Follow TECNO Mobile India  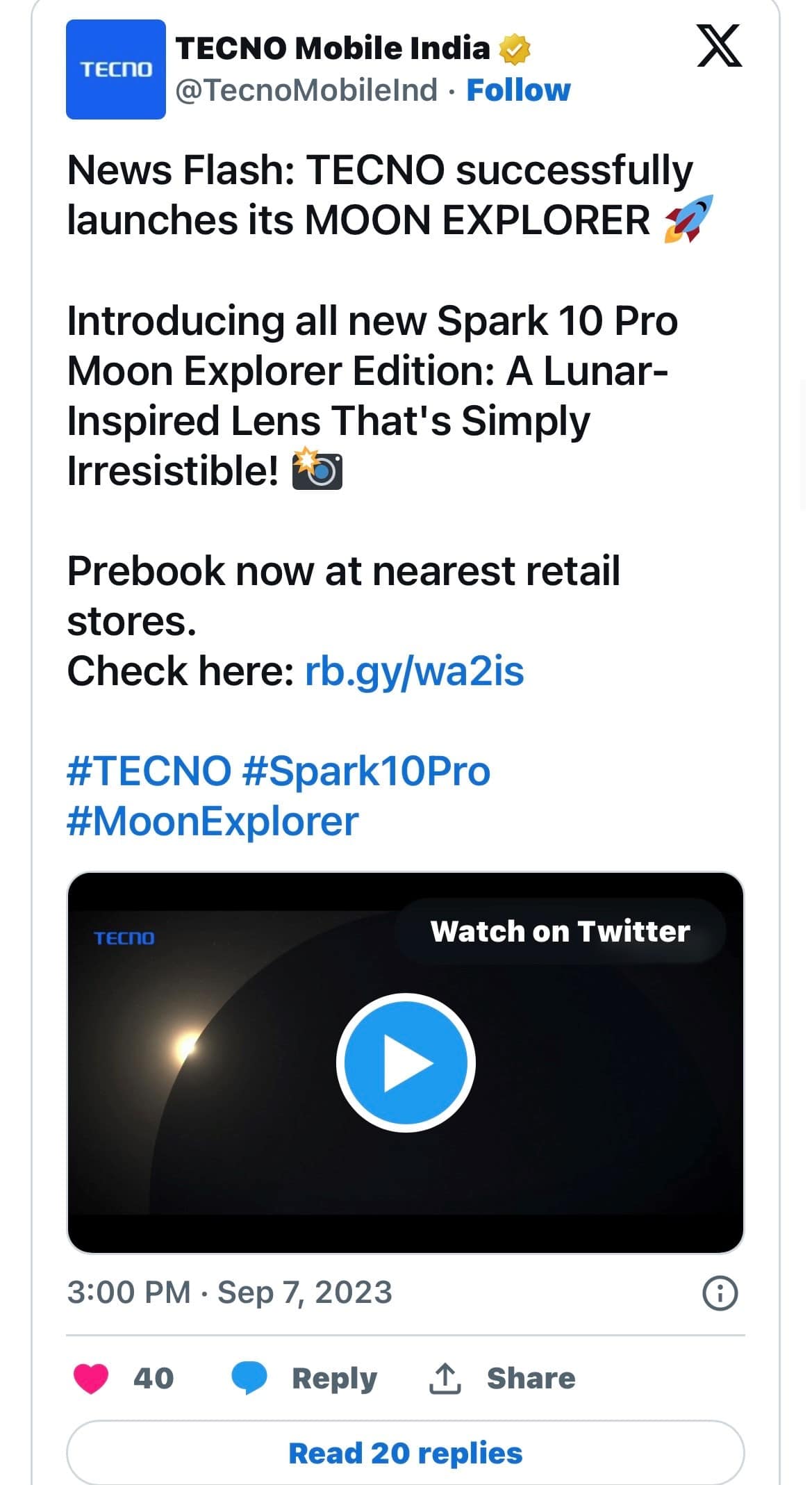pos(518,90)
